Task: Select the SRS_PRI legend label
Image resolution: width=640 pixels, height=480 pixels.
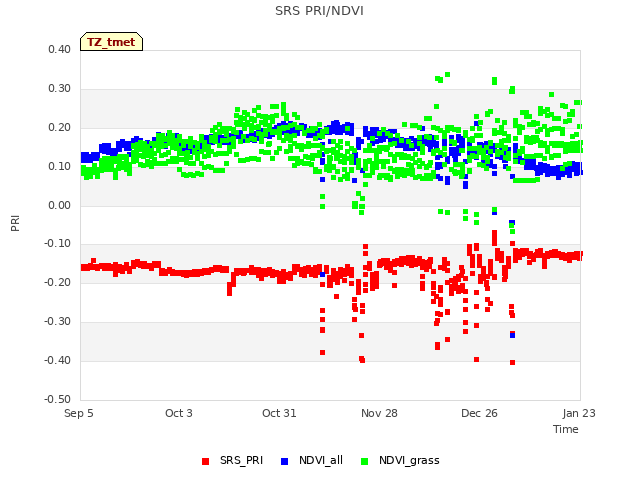Action: click(241, 460)
